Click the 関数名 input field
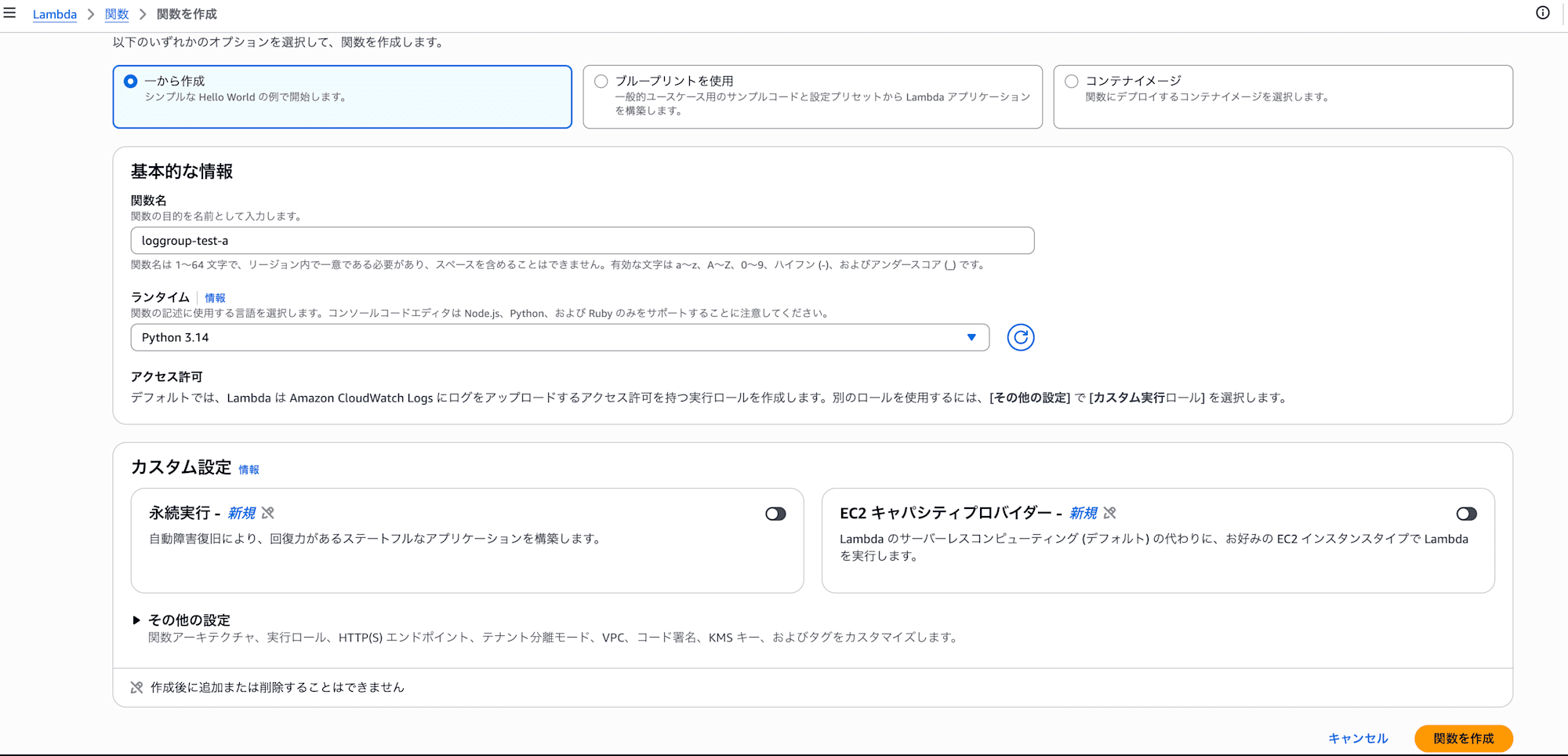Screen dimensions: 1568x756 [x=583, y=241]
